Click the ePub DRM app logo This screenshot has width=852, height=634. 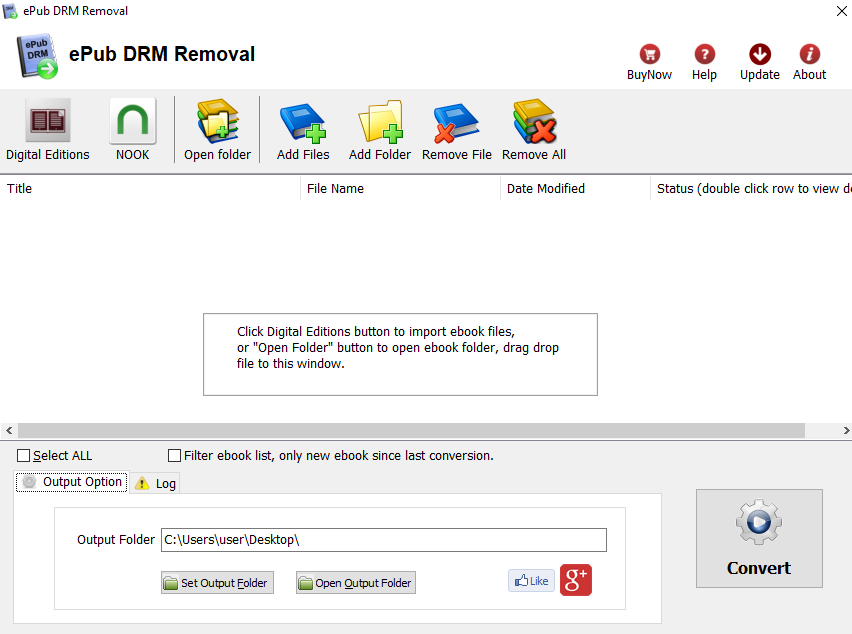click(x=37, y=57)
